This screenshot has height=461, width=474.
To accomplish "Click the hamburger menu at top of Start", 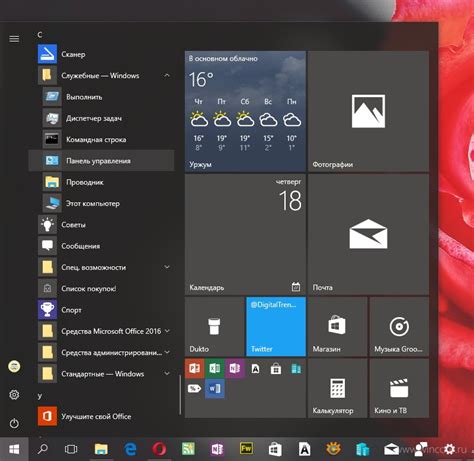I will coord(14,39).
